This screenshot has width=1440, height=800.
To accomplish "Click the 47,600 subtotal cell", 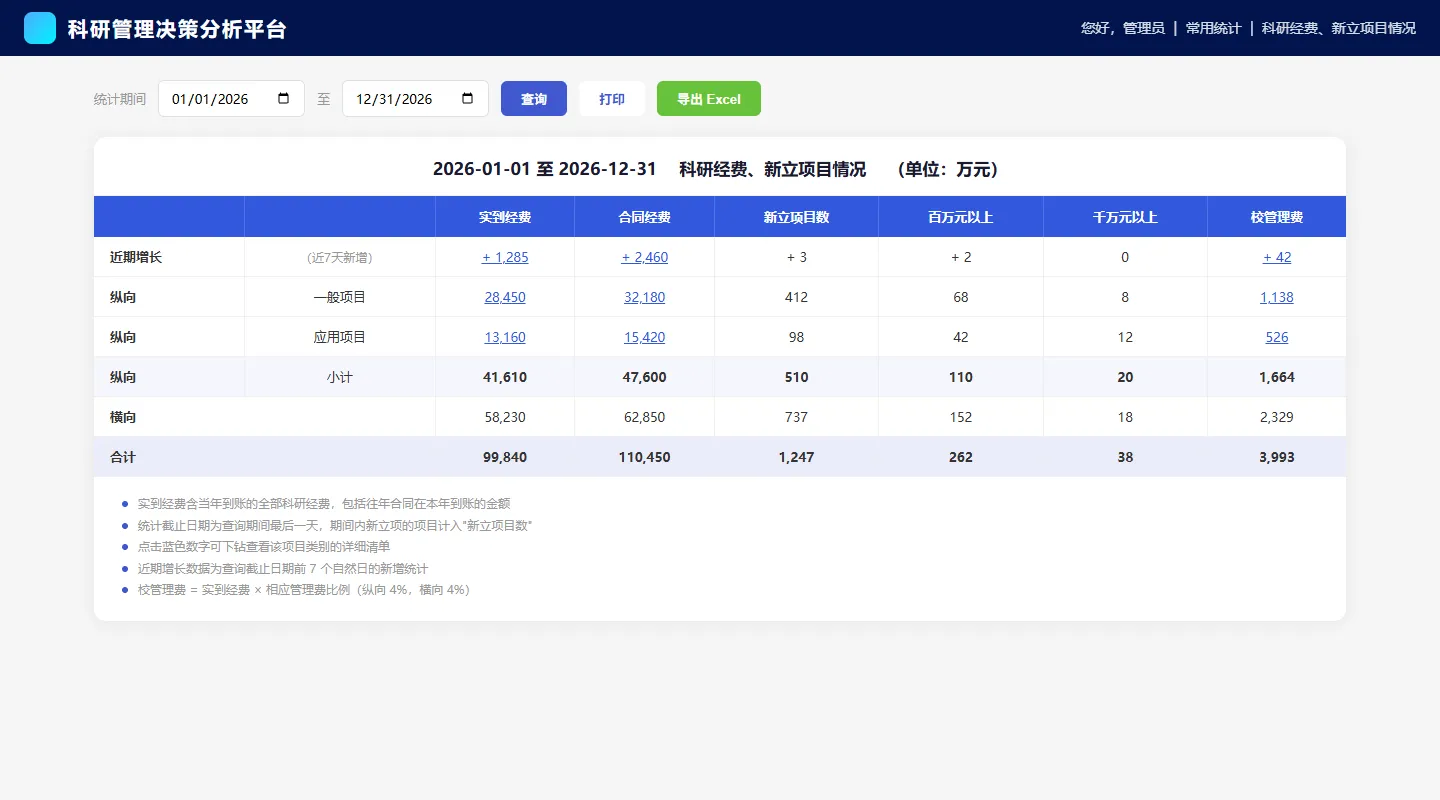I will (x=645, y=377).
